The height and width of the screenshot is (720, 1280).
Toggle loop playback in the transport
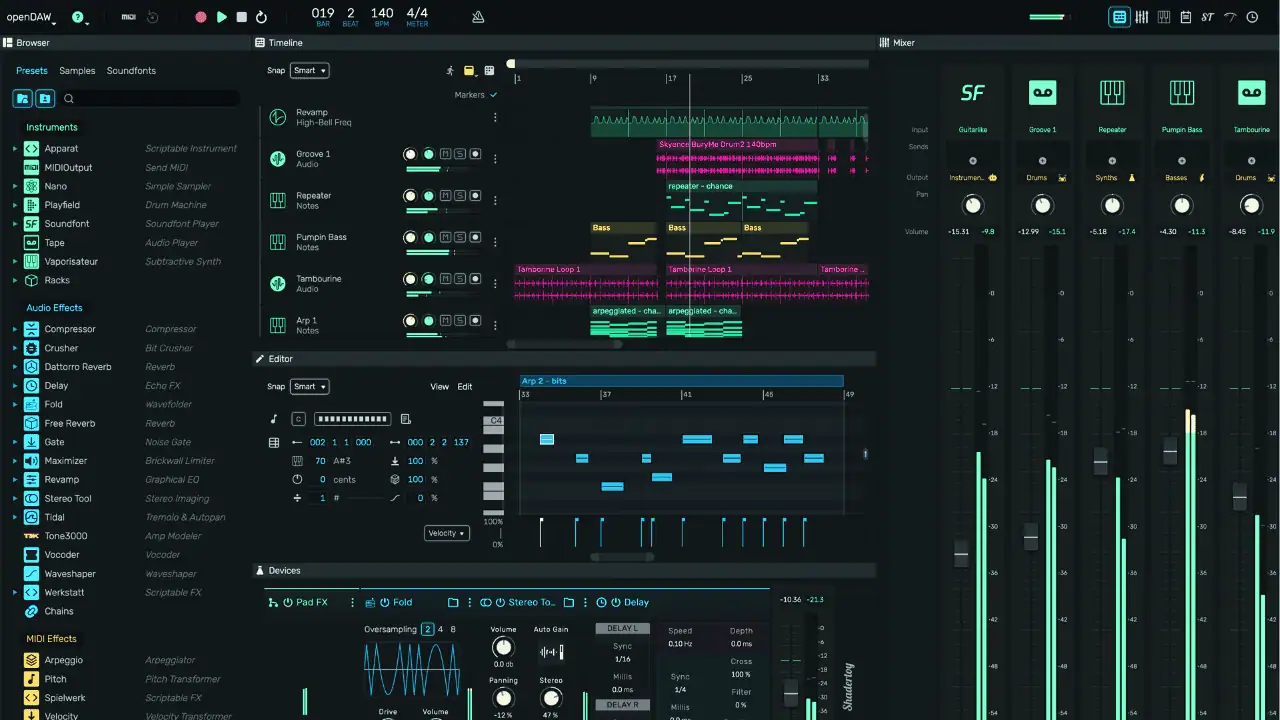(261, 17)
